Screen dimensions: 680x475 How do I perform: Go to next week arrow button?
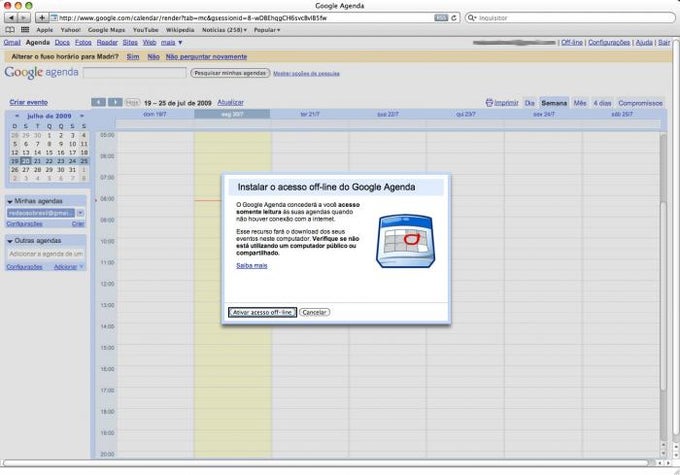pos(115,102)
